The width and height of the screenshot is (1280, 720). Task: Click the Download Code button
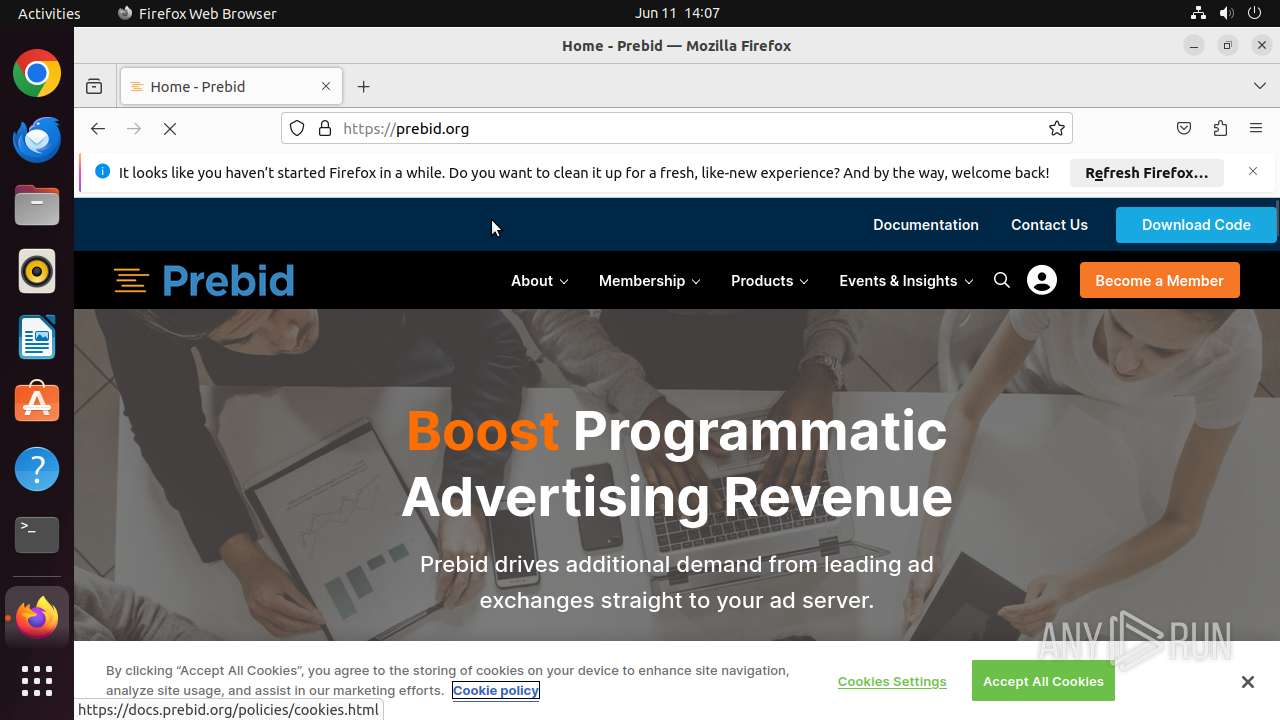point(1196,225)
